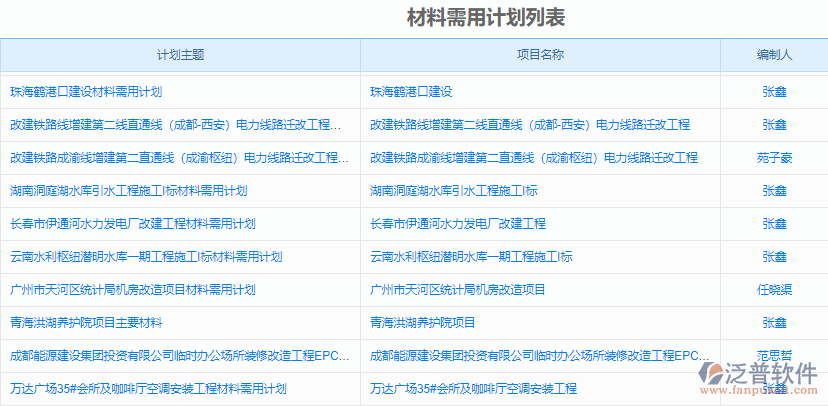This screenshot has height=406, width=828.
Task: Select 张鑫 in the 湖南洞庭湖 row
Action: pos(774,191)
